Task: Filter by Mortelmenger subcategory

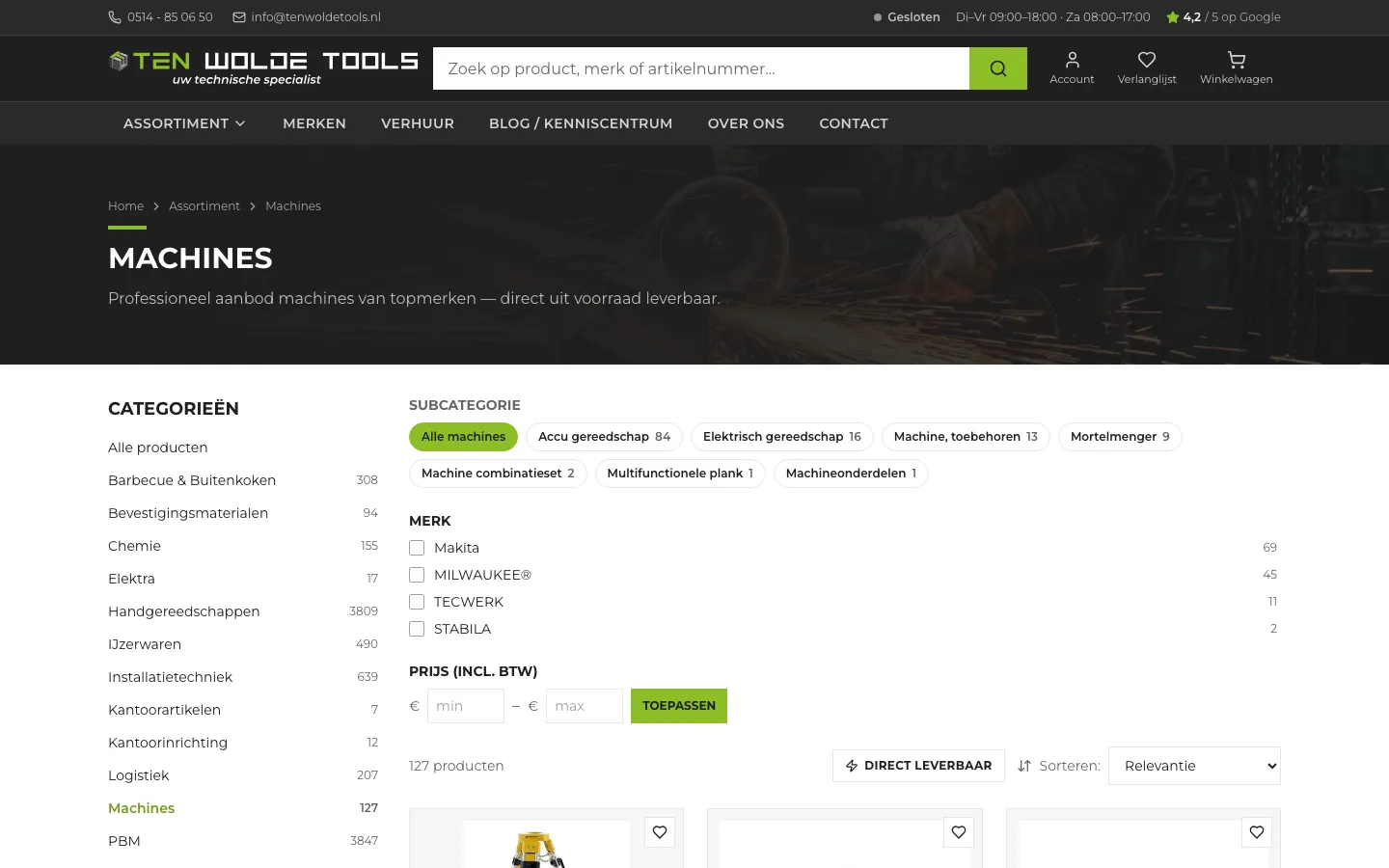Action: (x=1120, y=437)
